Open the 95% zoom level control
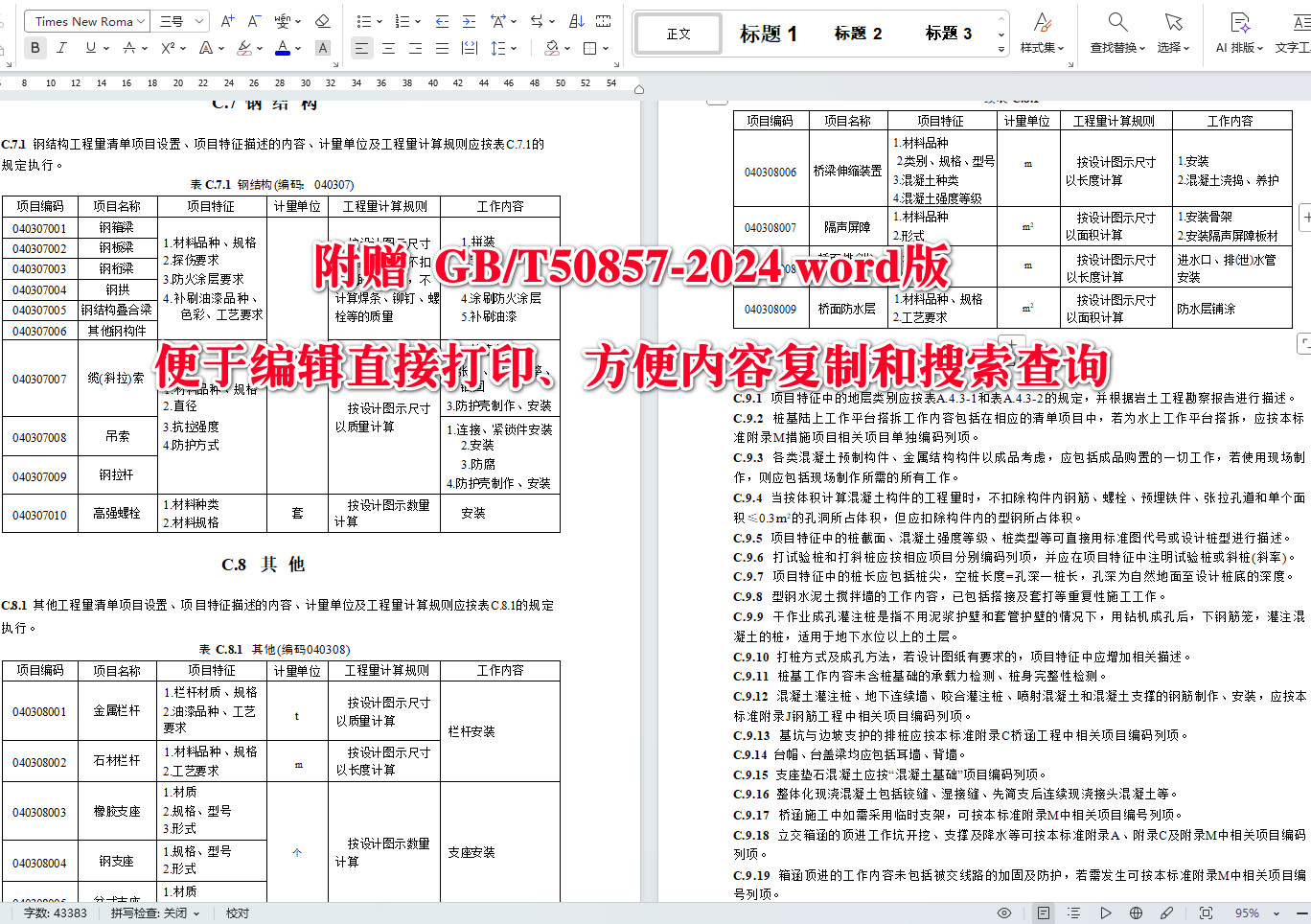The image size is (1311, 924). 1246,912
